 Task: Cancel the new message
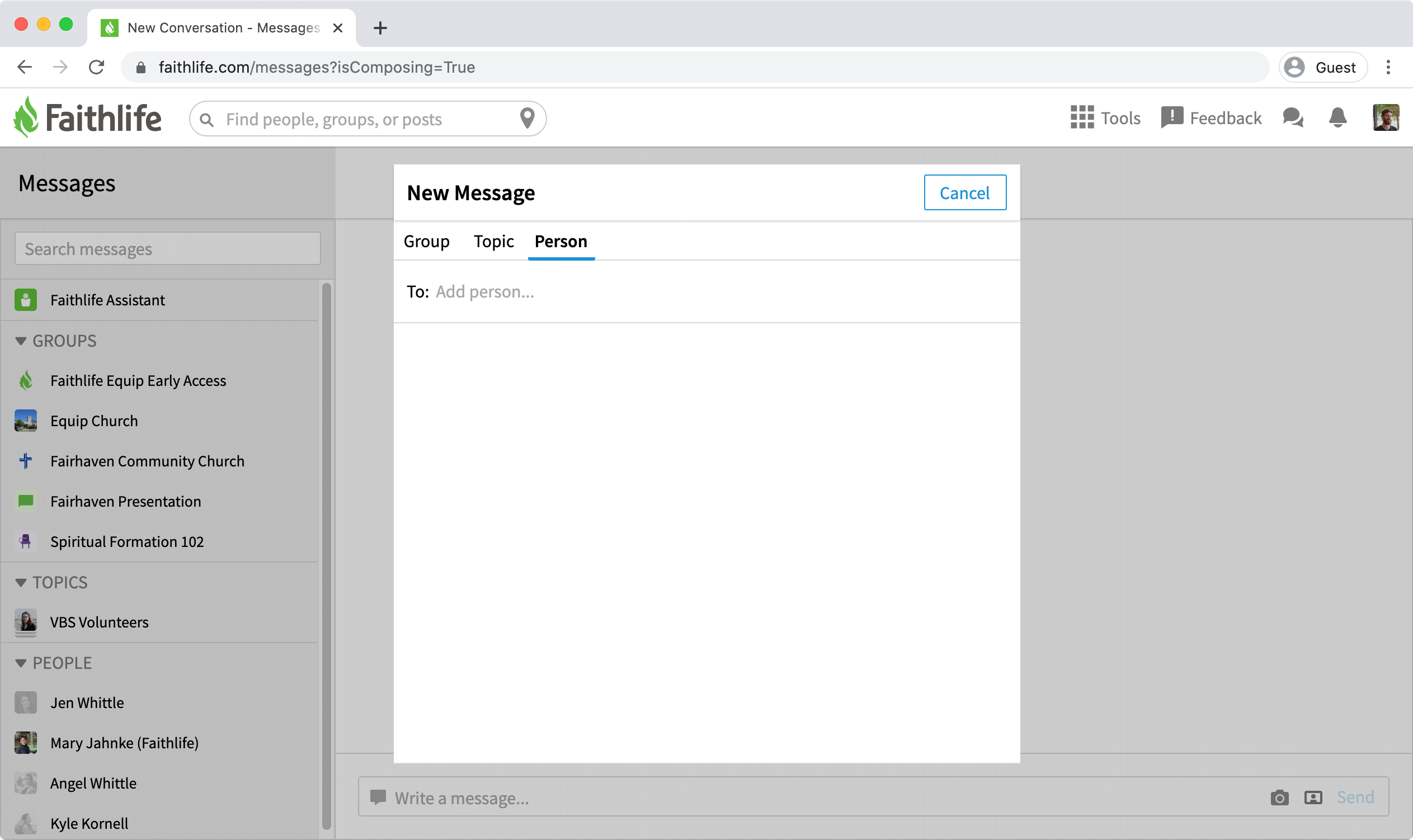coord(964,193)
